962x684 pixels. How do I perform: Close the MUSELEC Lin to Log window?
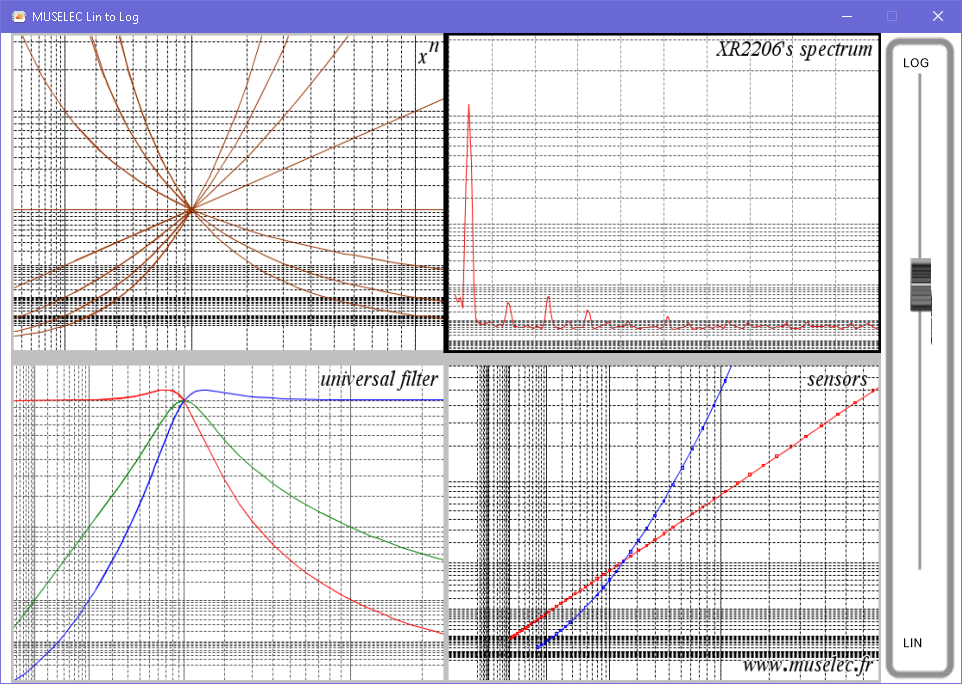(x=937, y=17)
